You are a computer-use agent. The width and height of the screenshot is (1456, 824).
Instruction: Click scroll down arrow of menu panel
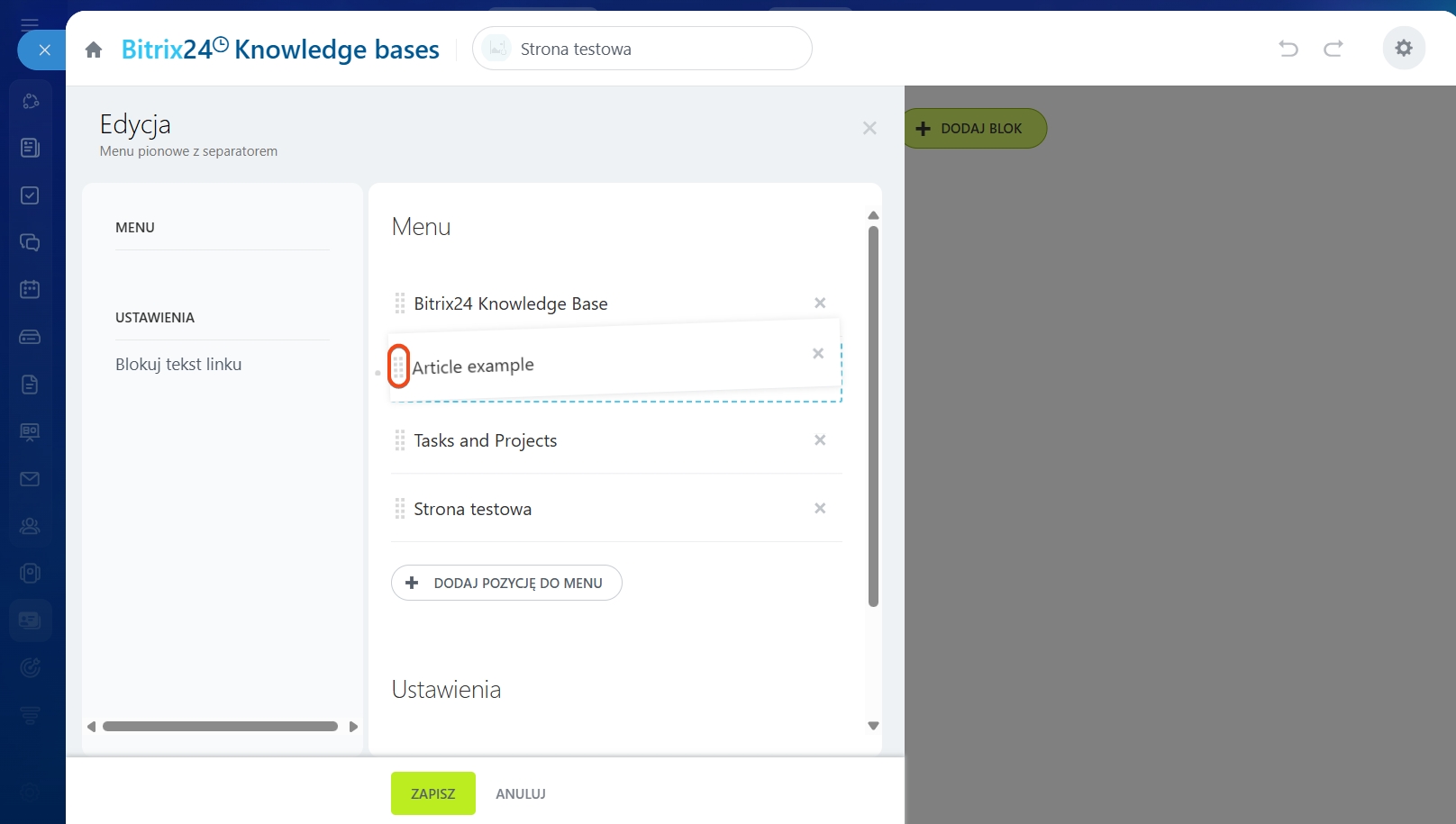click(873, 726)
